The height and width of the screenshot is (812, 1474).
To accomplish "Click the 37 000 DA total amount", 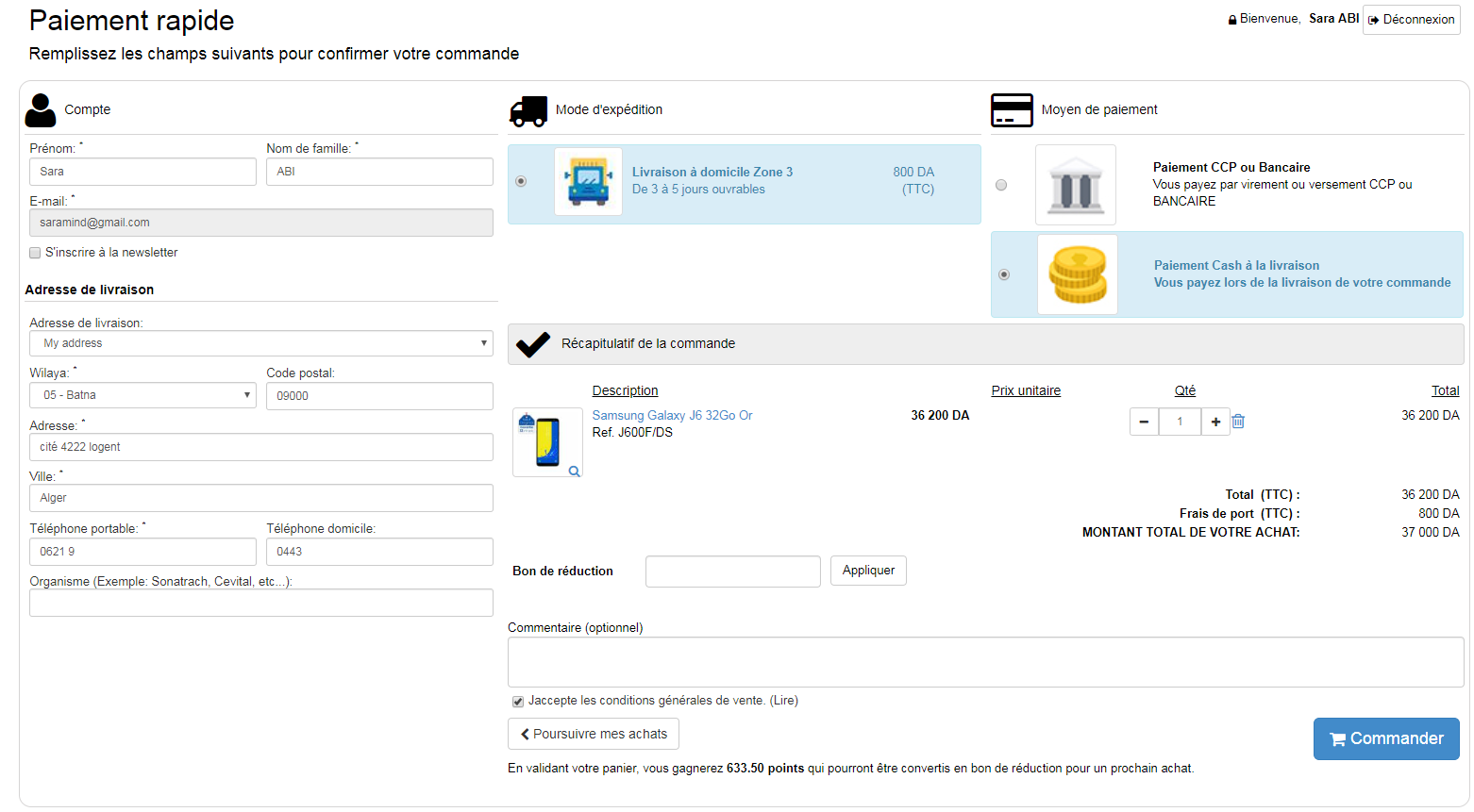I will (1431, 533).
